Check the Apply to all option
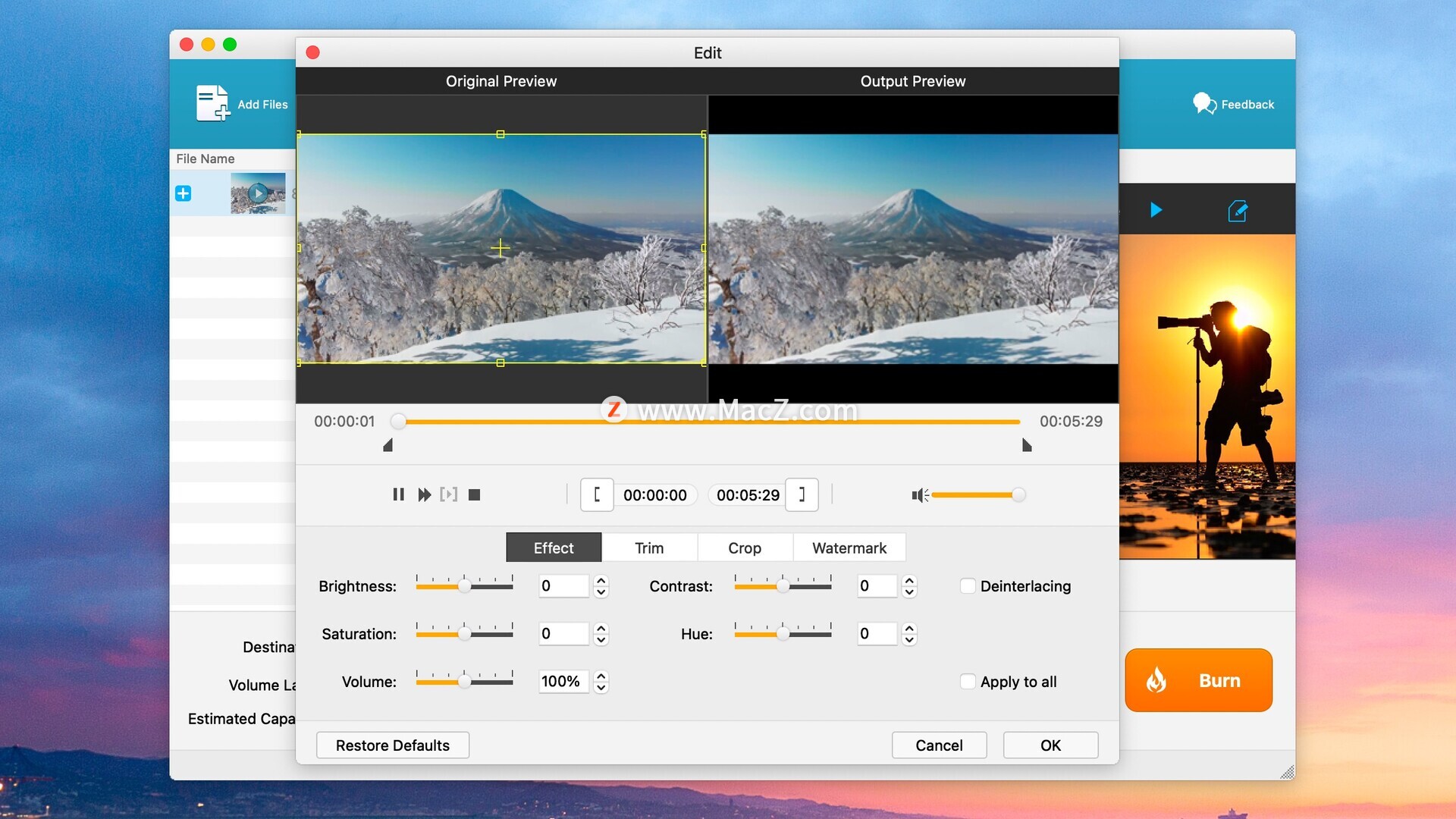Image resolution: width=1456 pixels, height=819 pixels. pyautogui.click(x=968, y=682)
